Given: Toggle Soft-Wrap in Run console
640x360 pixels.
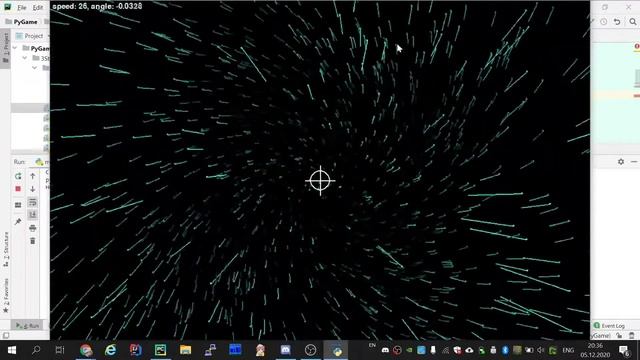Looking at the screenshot, I should 33,202.
